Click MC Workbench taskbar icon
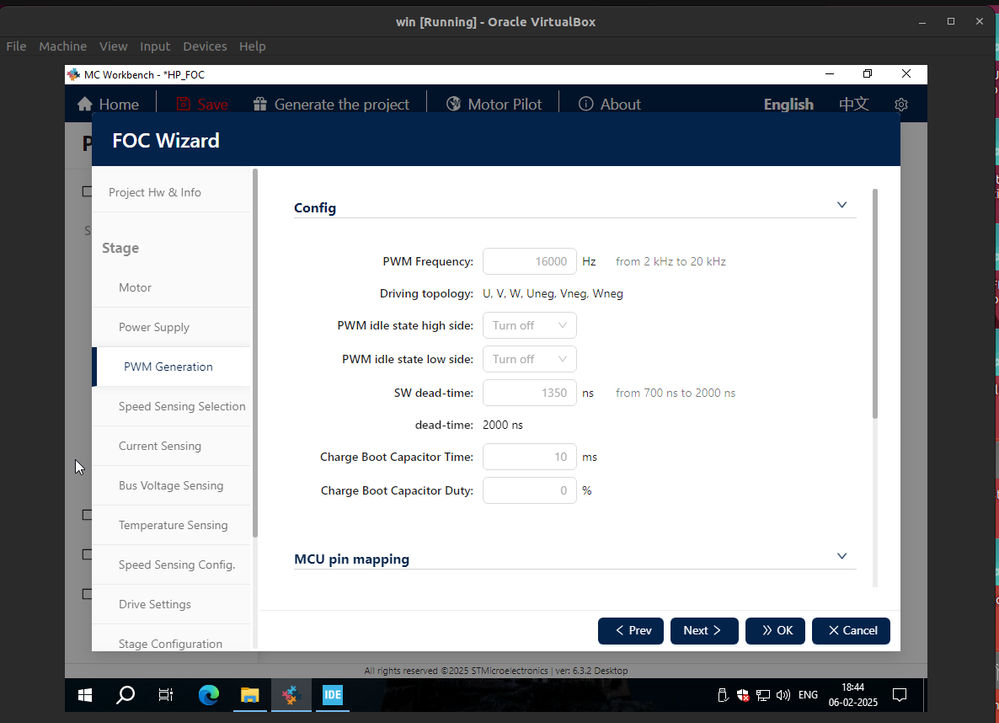The width and height of the screenshot is (999, 723). coord(291,695)
